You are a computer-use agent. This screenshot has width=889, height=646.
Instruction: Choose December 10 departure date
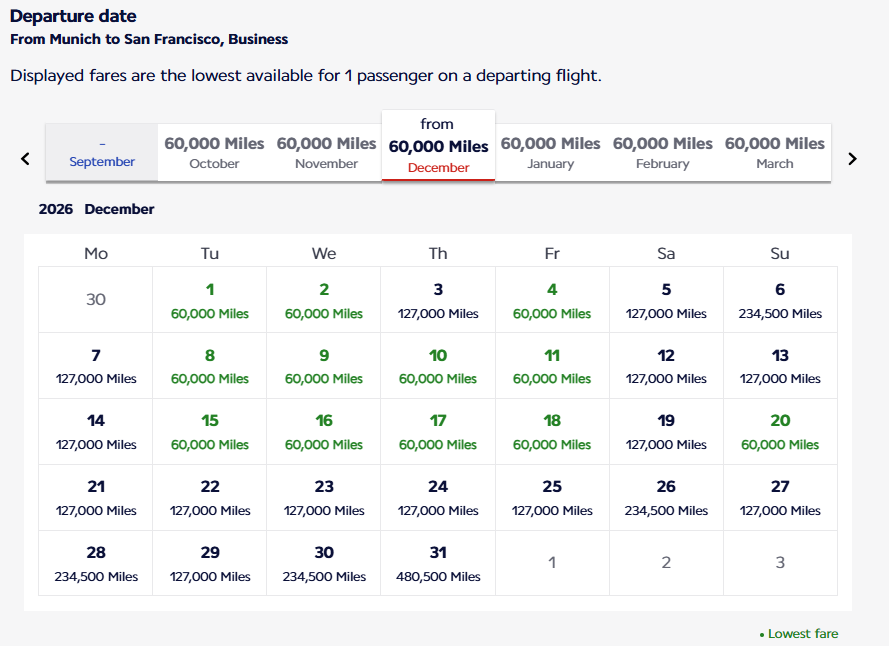438,366
